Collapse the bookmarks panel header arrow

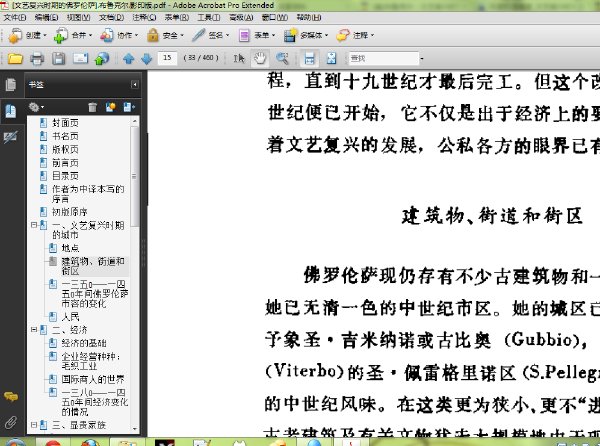pos(135,85)
